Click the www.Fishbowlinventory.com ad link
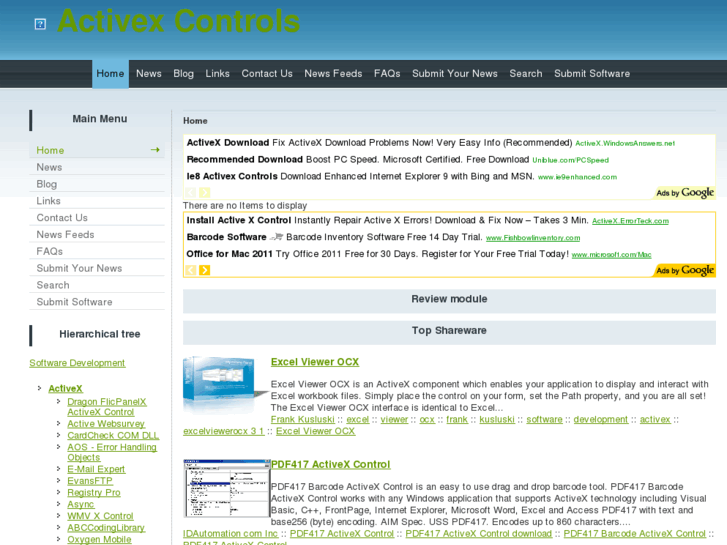The image size is (727, 545). coord(533,237)
